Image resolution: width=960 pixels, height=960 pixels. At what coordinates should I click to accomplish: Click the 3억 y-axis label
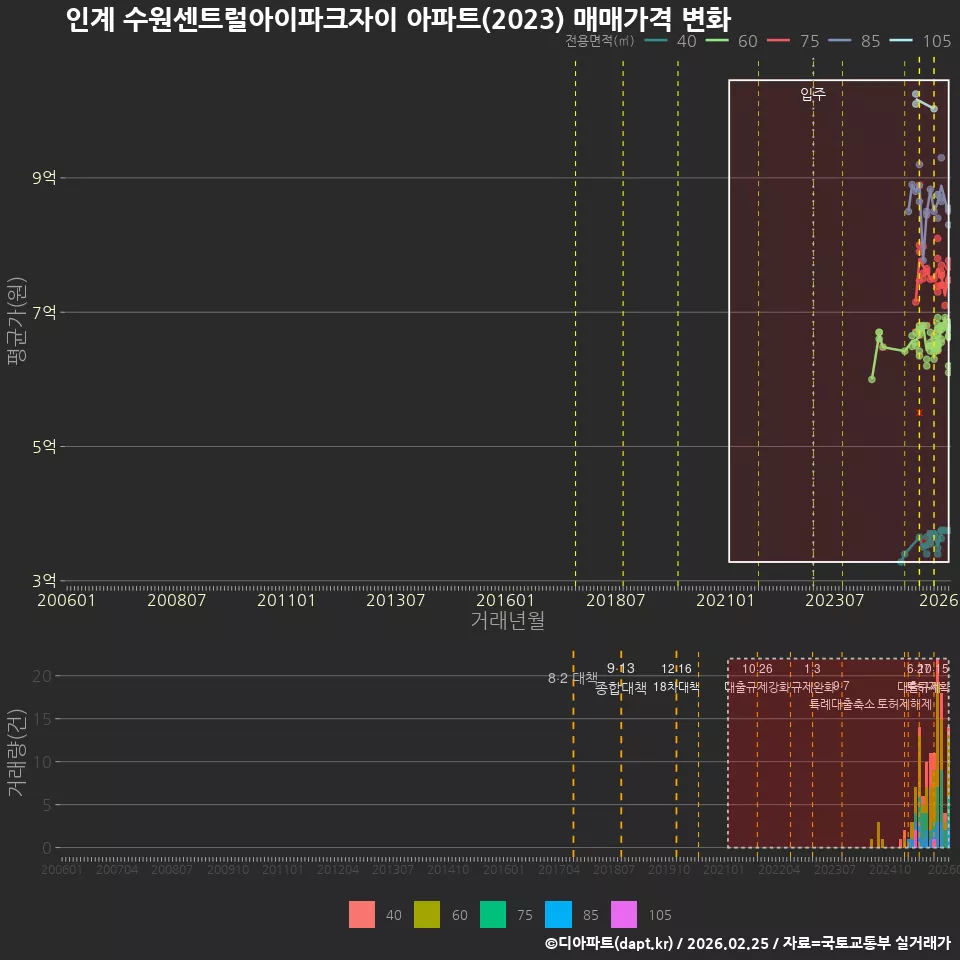tap(44, 580)
